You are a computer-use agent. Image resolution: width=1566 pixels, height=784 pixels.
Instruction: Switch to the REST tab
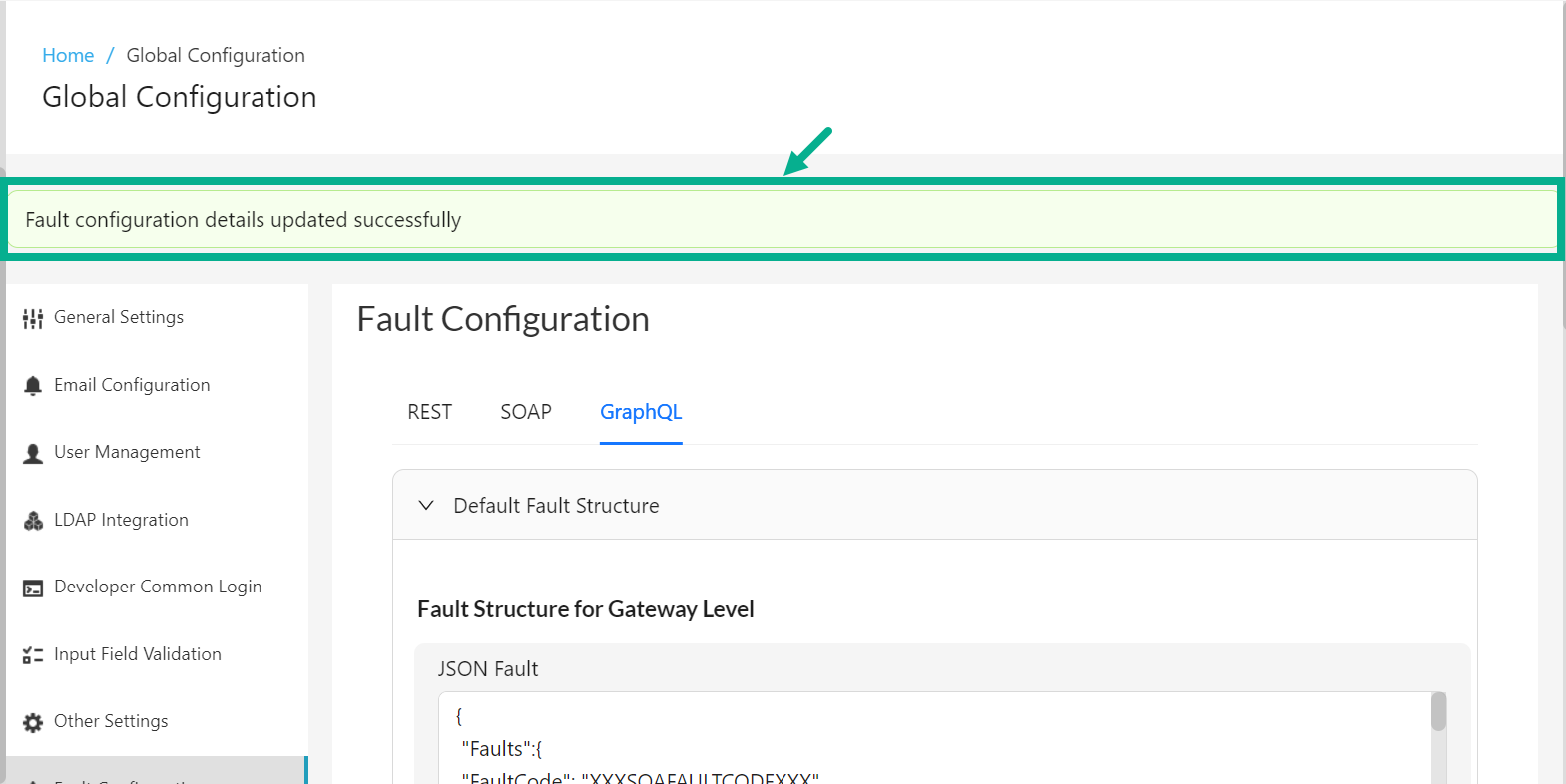[x=429, y=411]
